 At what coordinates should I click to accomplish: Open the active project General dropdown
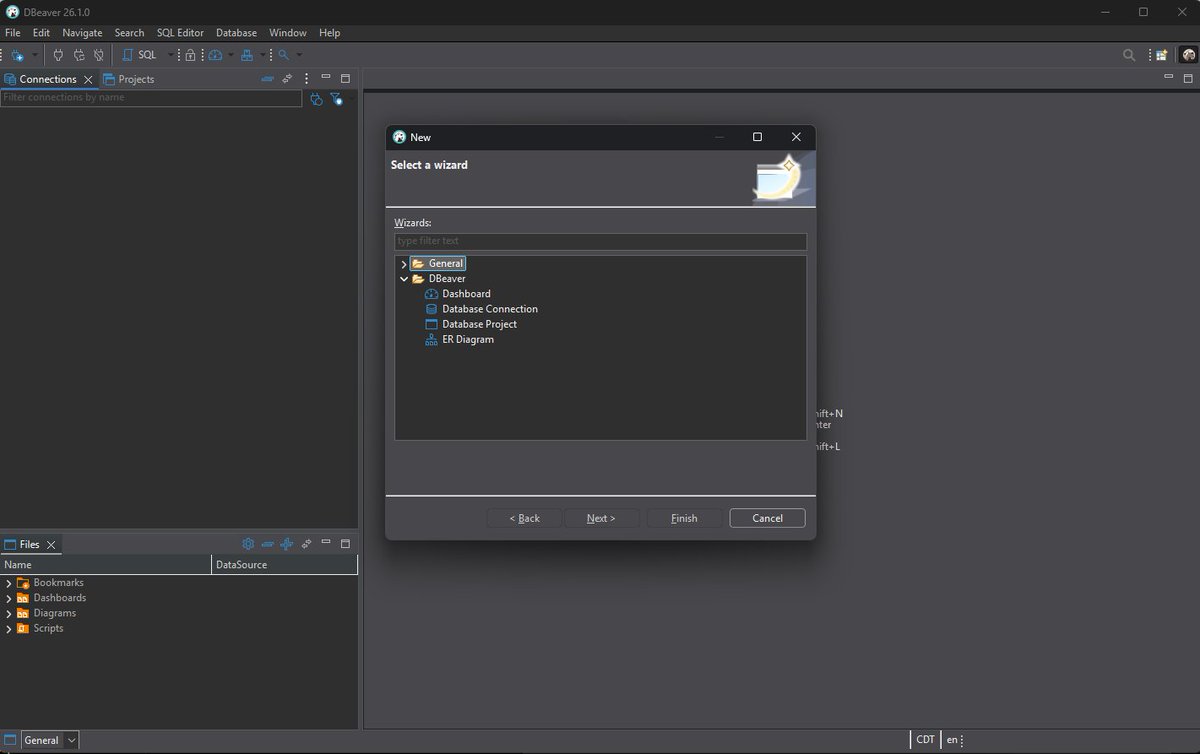click(50, 740)
